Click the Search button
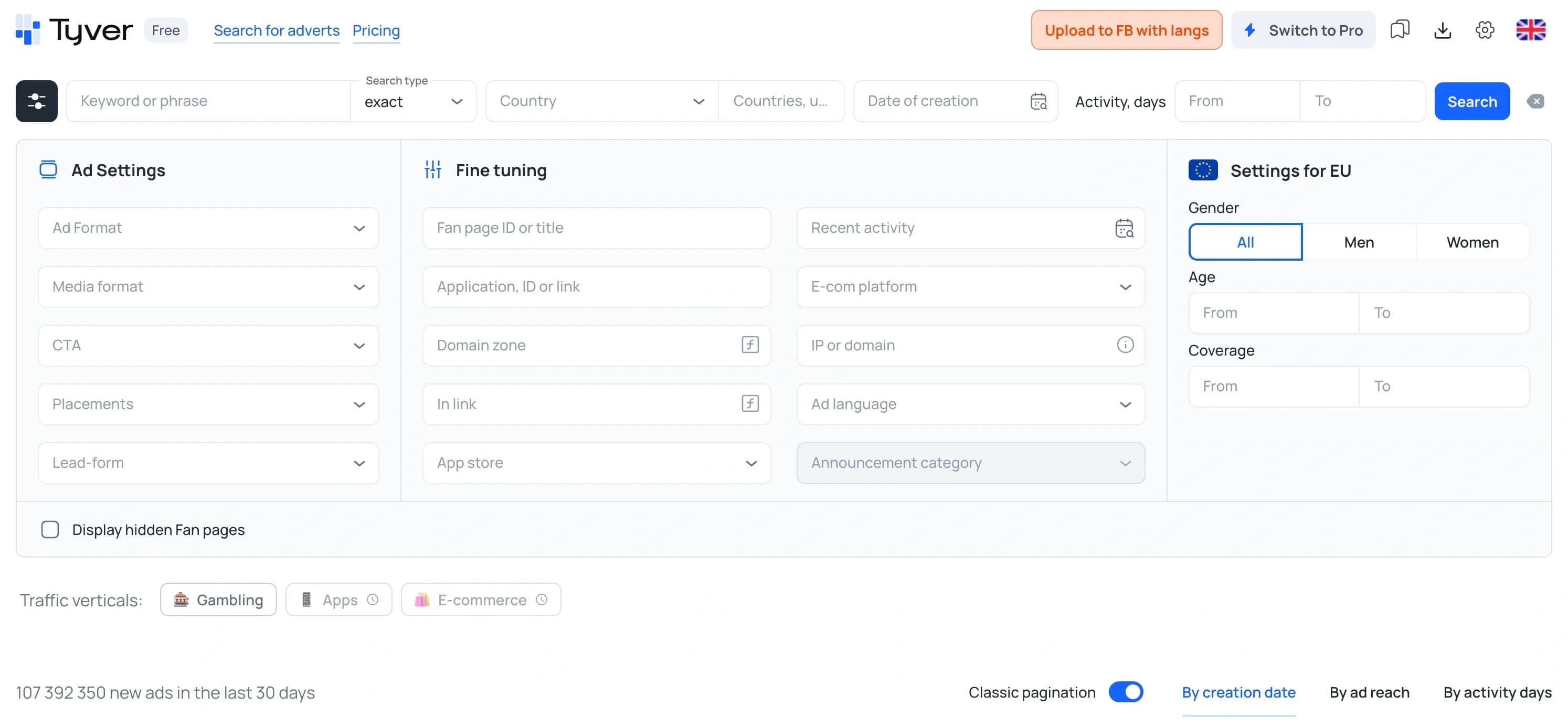Viewport: 1568px width, 728px height. [x=1472, y=101]
